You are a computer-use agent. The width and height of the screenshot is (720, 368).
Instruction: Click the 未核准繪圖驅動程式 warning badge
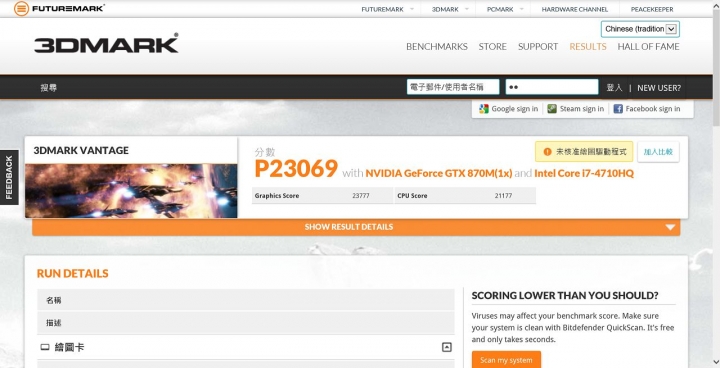584,152
